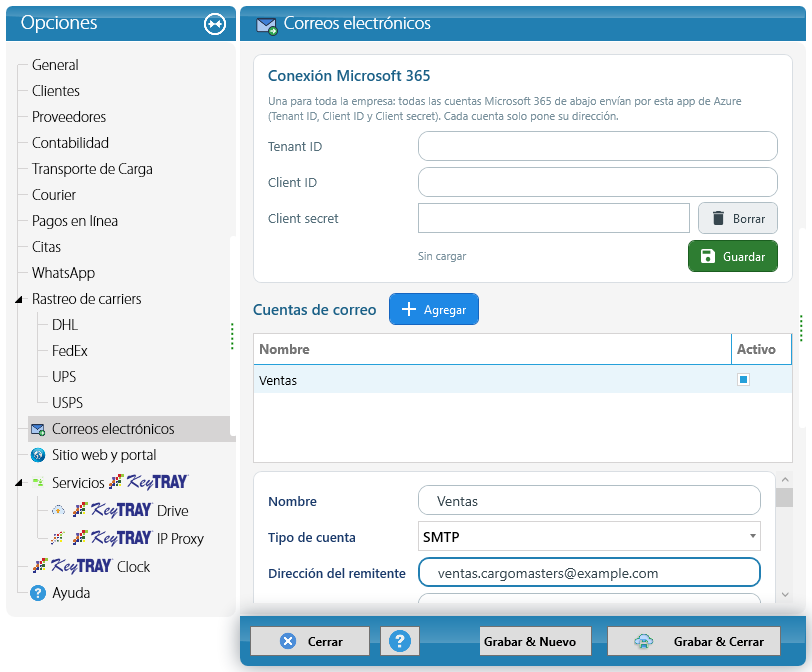Image resolution: width=812 pixels, height=672 pixels.
Task: Click the KeyTRAY Drive cloud icon
Action: (x=59, y=510)
